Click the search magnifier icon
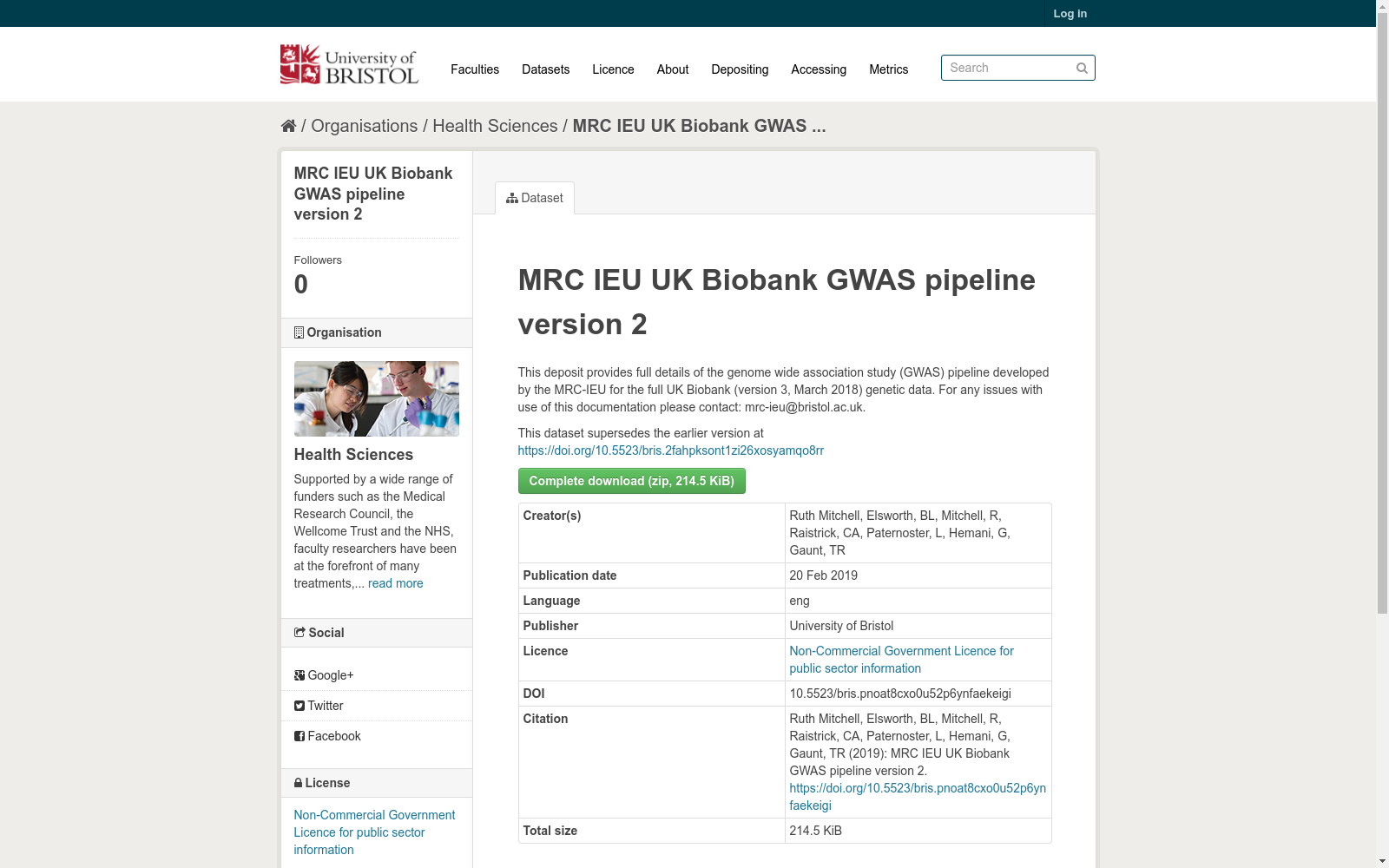The width and height of the screenshot is (1389, 868). (x=1082, y=68)
